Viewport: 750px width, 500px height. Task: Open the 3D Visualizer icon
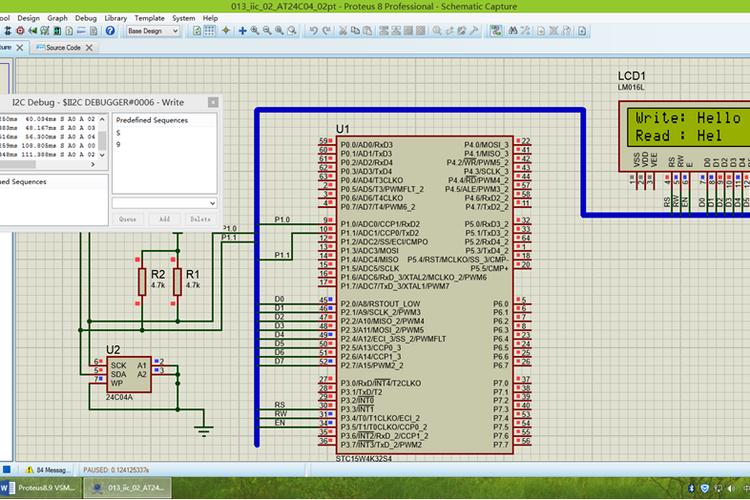coord(33,31)
